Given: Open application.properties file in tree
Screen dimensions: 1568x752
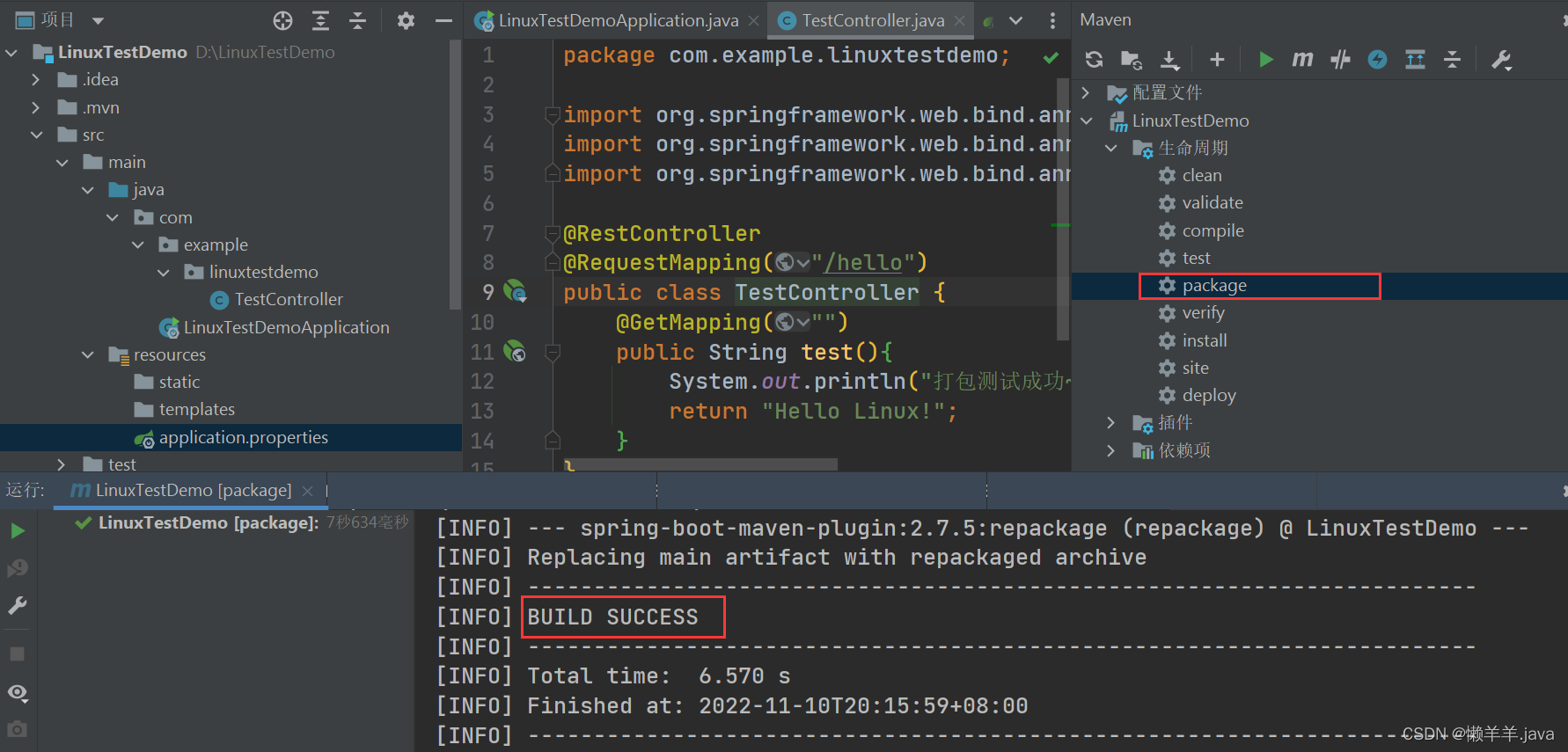Looking at the screenshot, I should pos(243,437).
